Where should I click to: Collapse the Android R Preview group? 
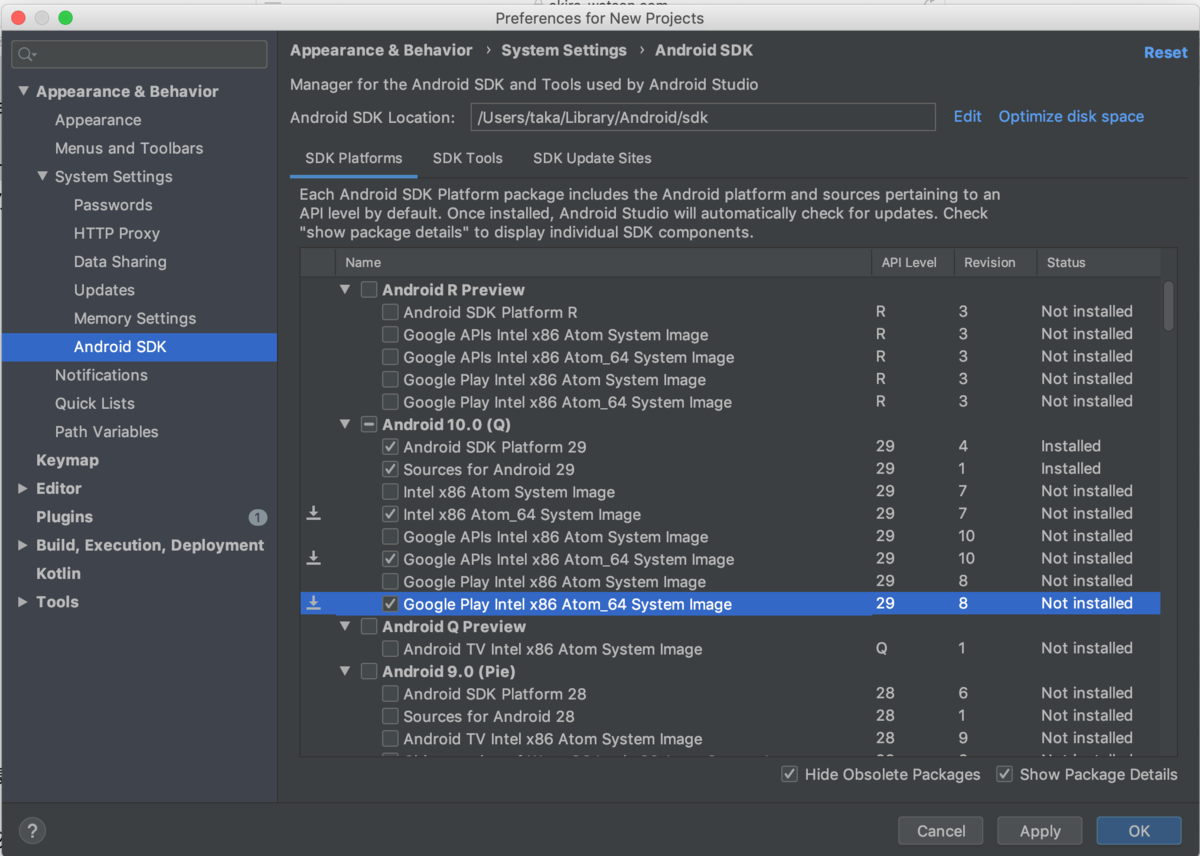point(345,290)
